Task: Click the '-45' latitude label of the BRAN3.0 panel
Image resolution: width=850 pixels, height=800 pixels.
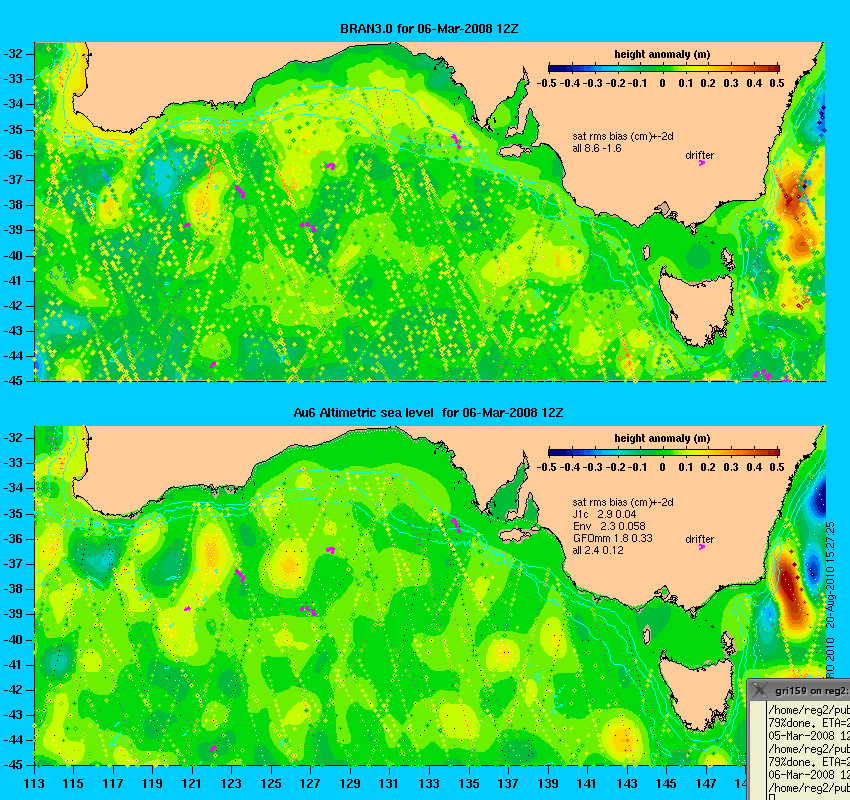Action: pyautogui.click(x=13, y=381)
